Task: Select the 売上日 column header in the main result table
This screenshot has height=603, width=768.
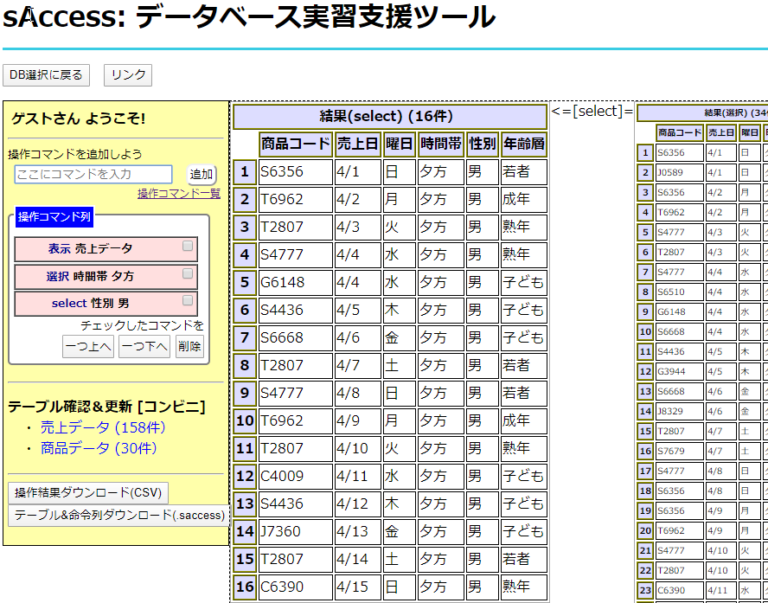Action: coord(357,144)
